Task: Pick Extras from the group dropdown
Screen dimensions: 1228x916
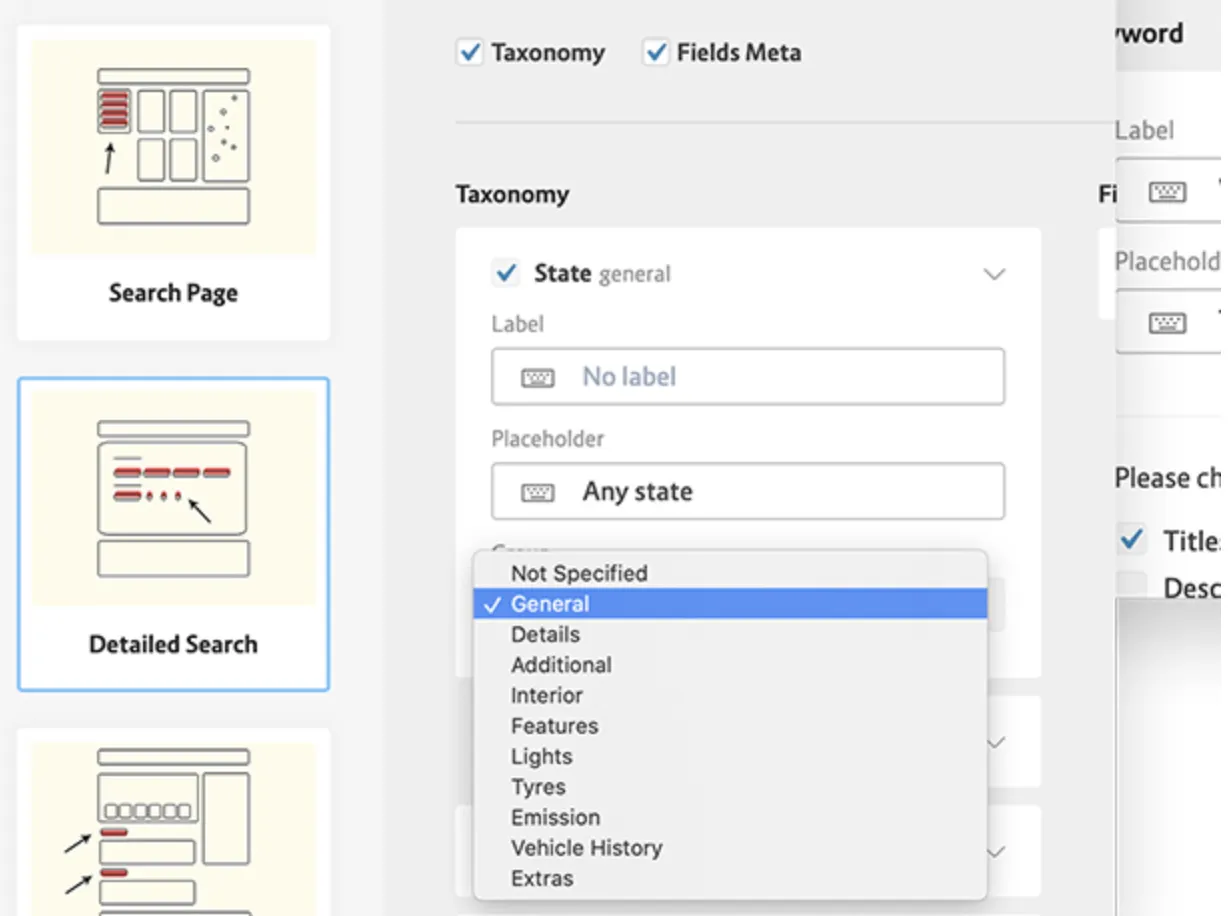Action: coord(730,878)
